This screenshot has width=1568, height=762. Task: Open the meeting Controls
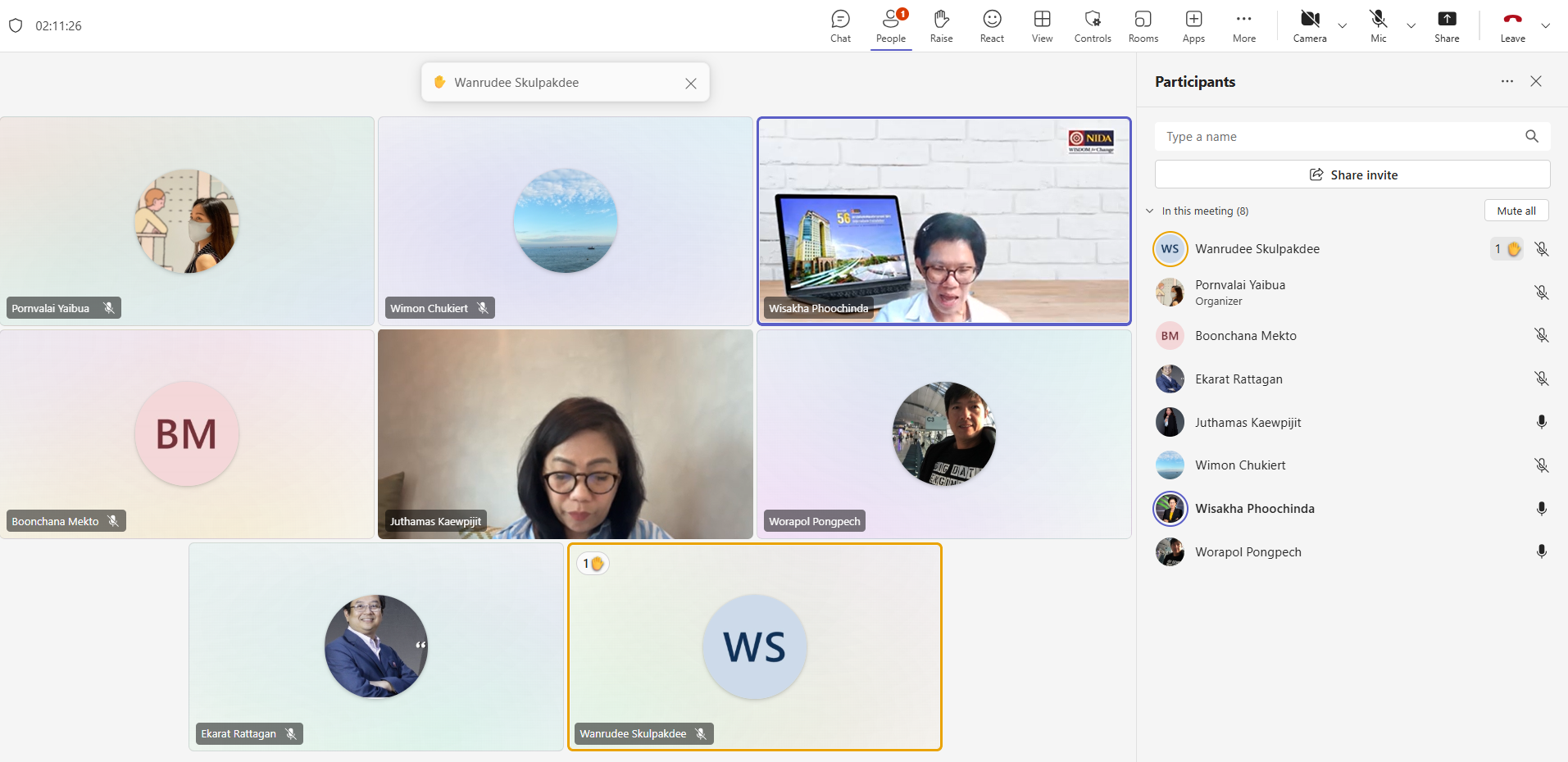pos(1093,25)
